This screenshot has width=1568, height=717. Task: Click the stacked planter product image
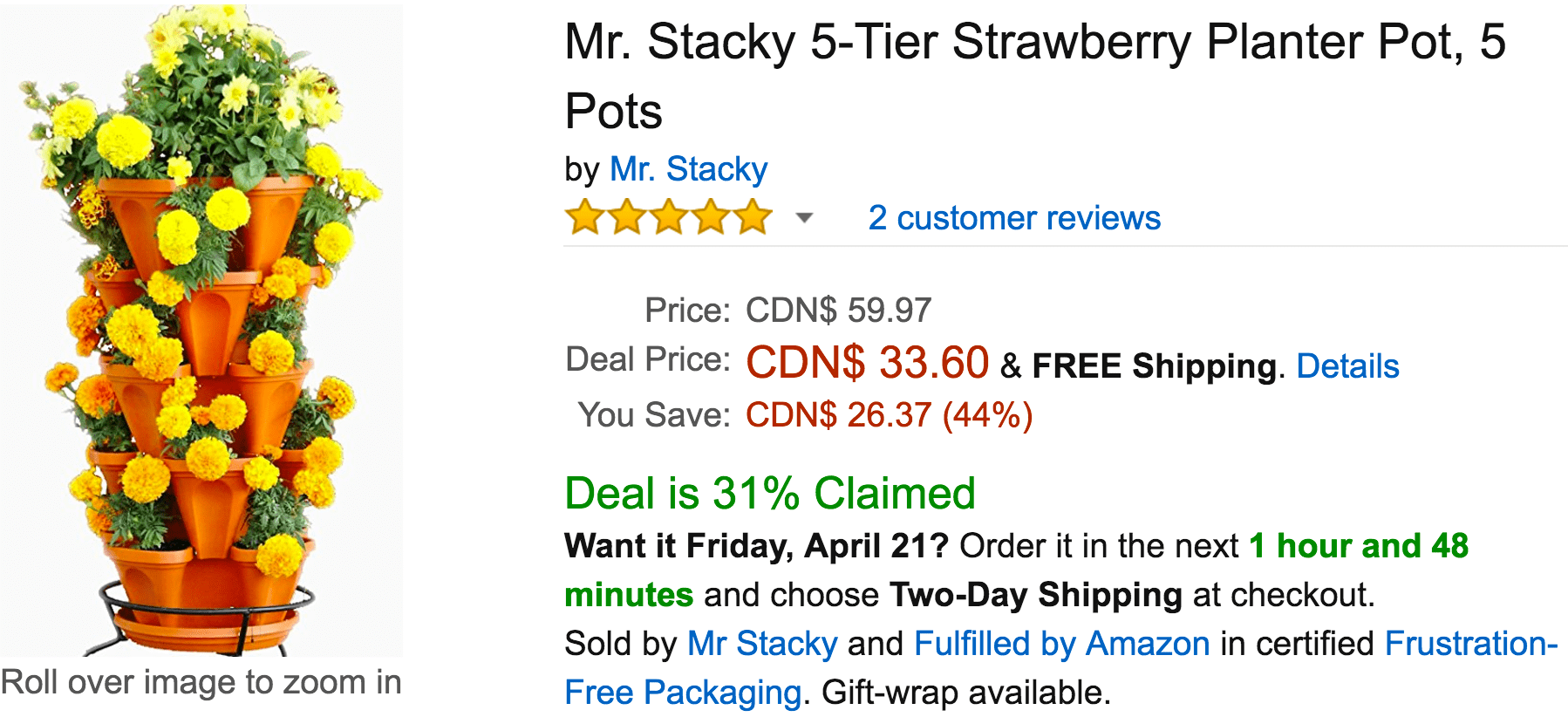click(x=201, y=330)
